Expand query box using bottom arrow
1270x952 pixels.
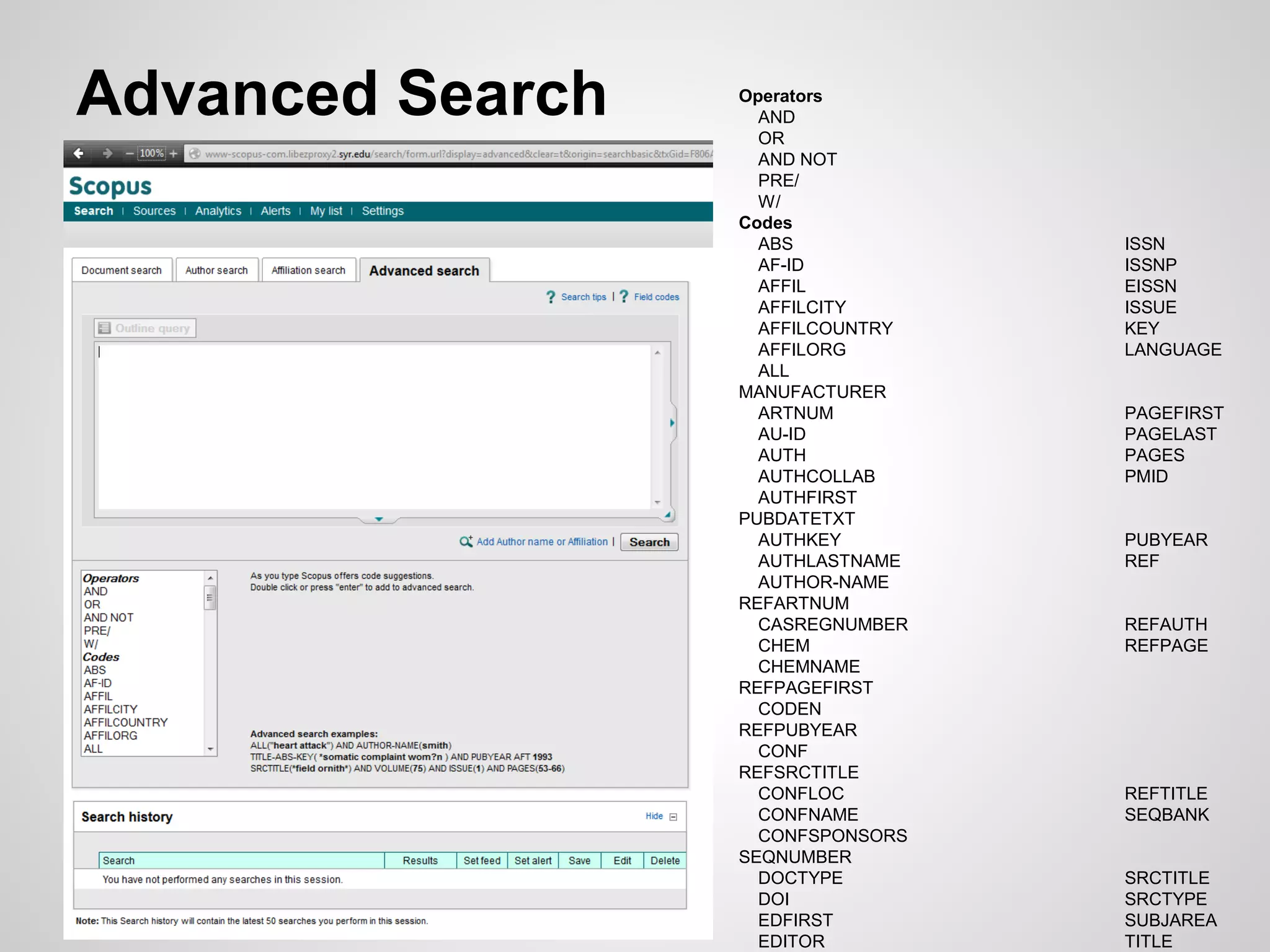click(379, 519)
